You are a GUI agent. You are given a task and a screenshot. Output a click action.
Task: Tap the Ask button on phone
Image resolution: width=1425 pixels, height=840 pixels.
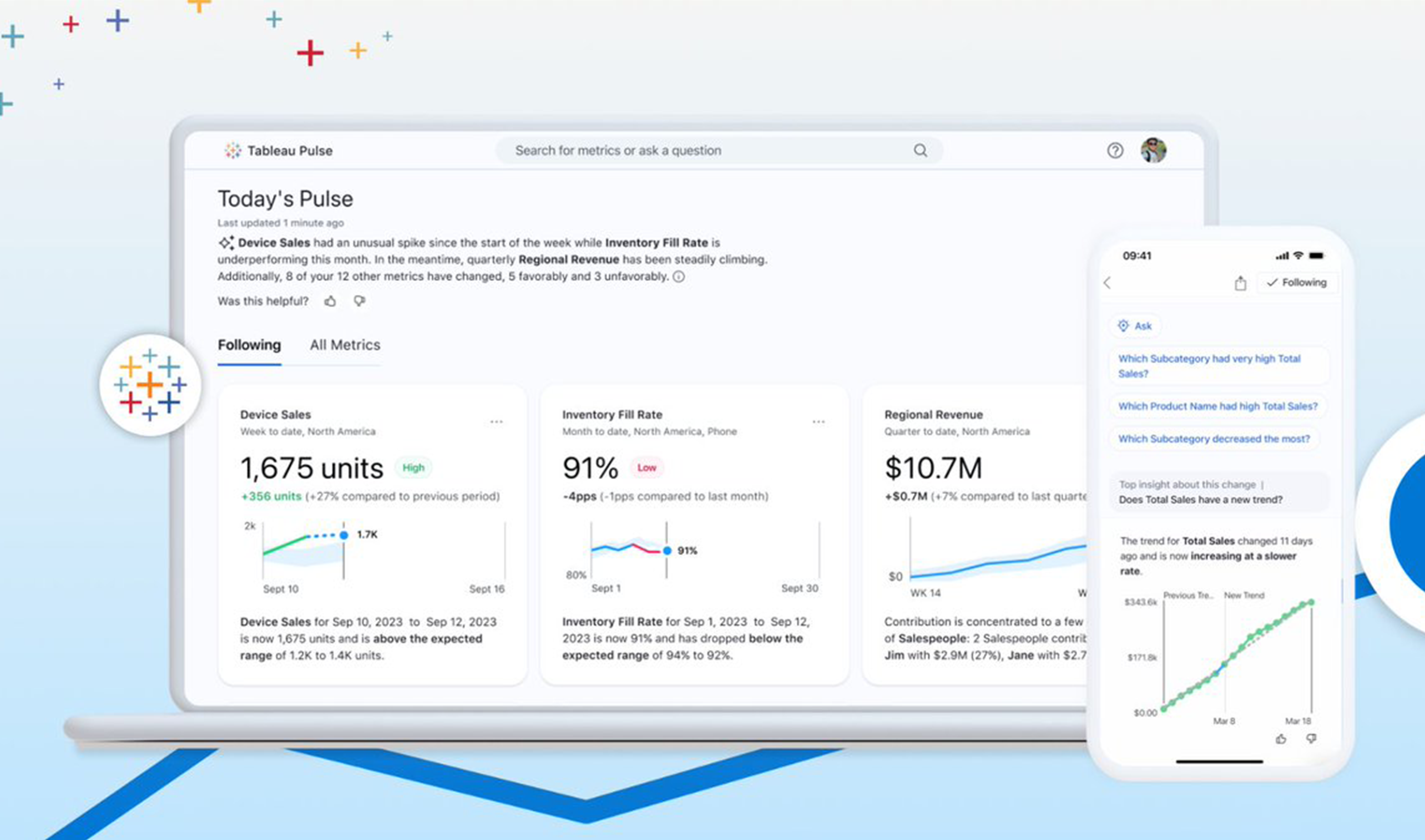click(1135, 326)
